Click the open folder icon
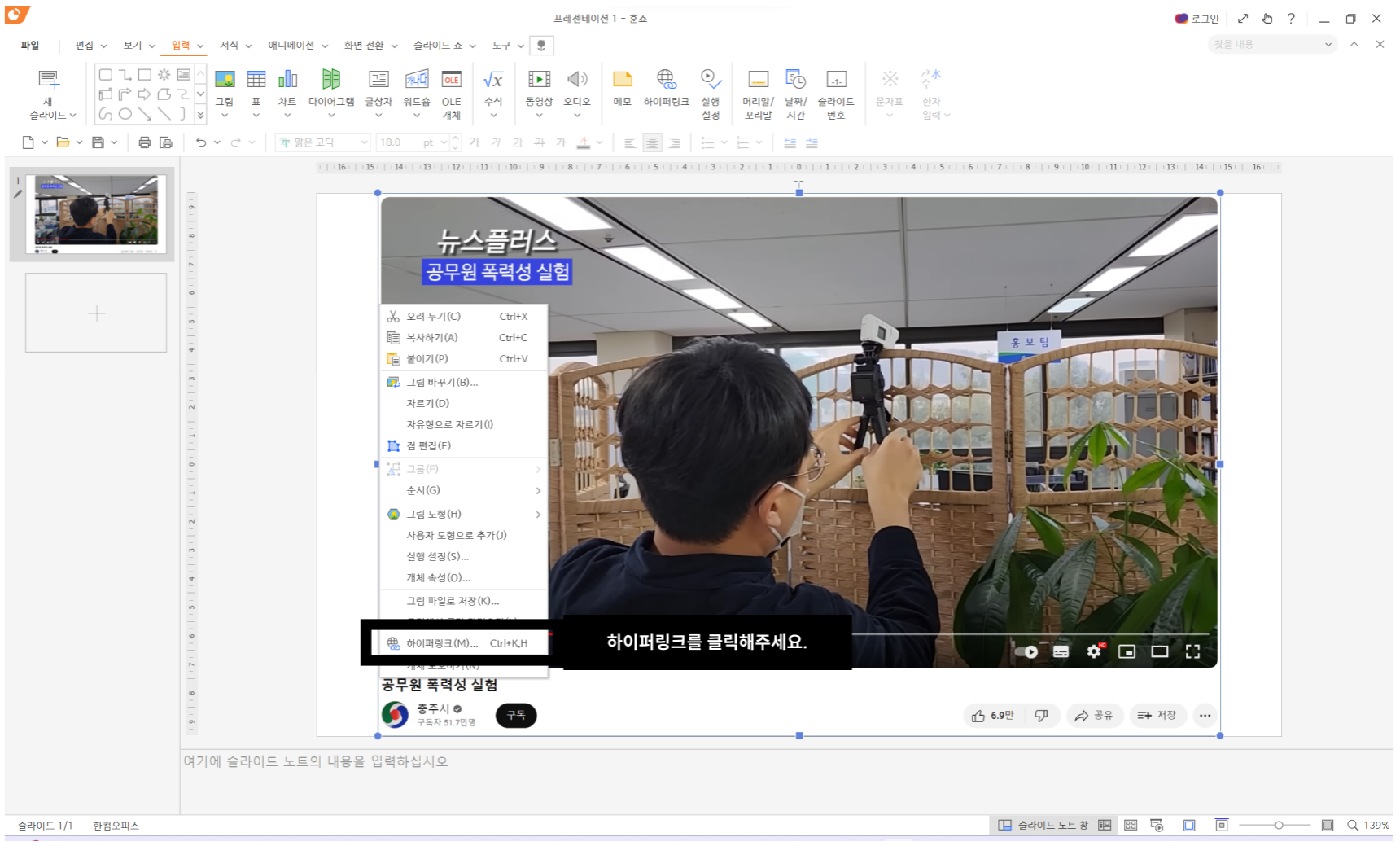1400x846 pixels. 63,142
